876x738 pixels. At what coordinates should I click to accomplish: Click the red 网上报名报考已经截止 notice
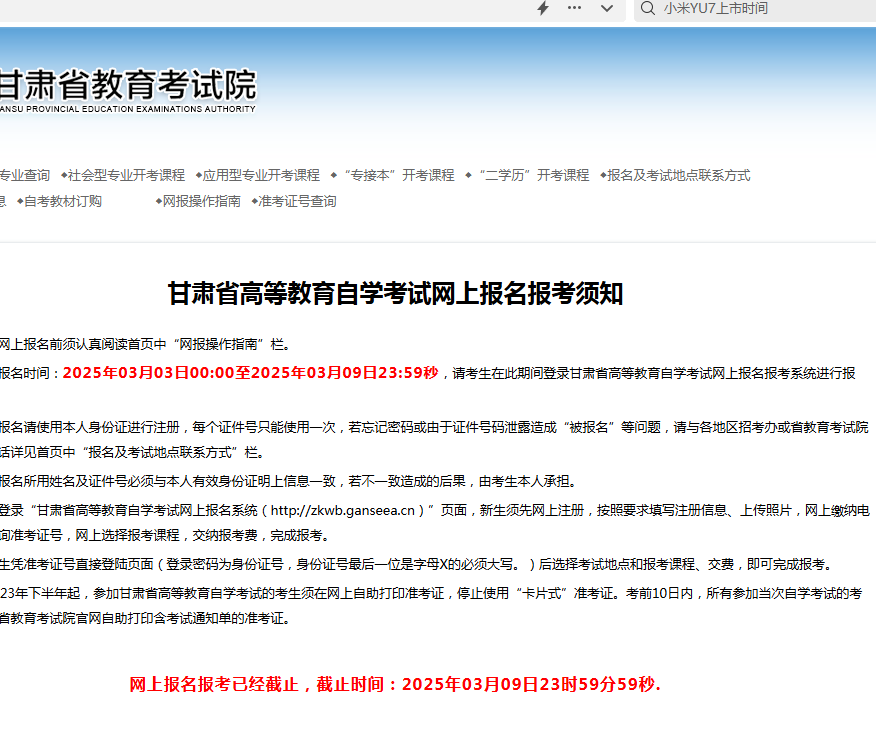(x=395, y=685)
